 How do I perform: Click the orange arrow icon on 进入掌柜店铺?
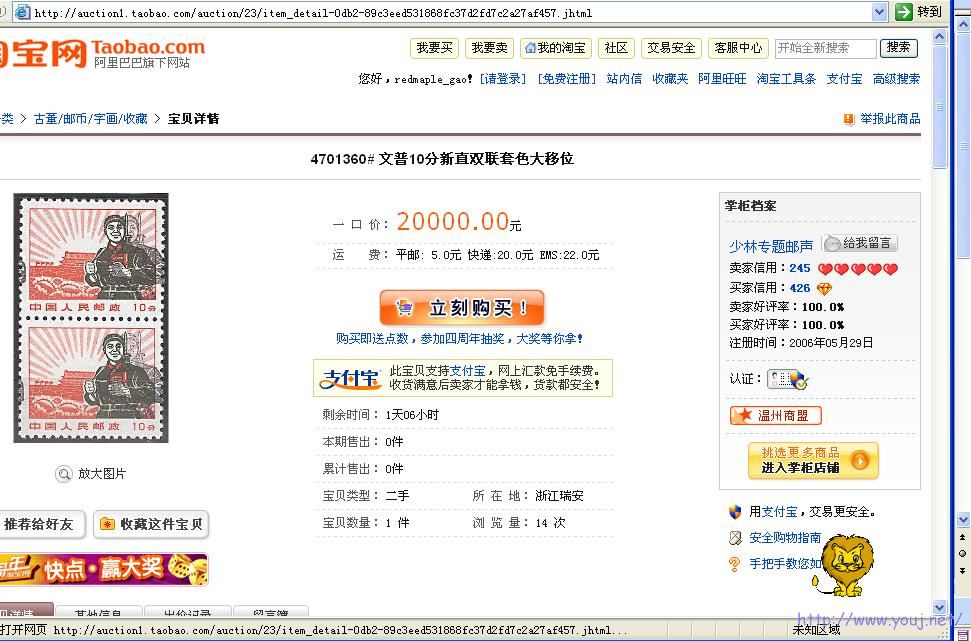[x=858, y=462]
